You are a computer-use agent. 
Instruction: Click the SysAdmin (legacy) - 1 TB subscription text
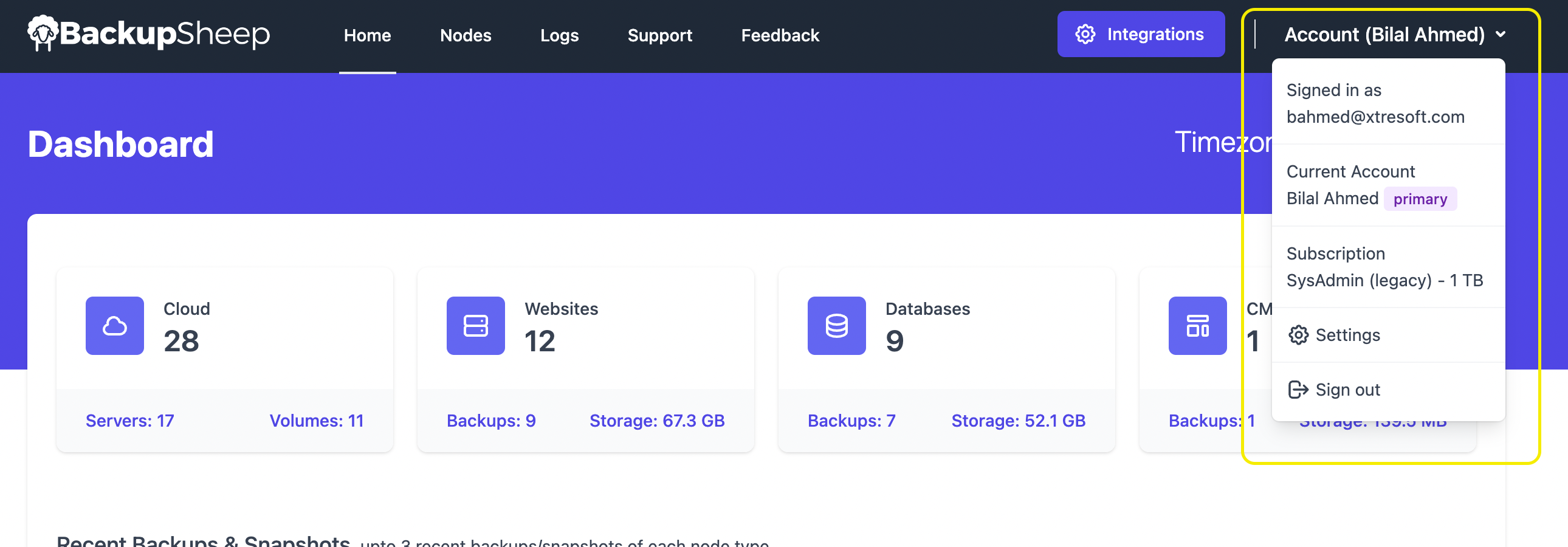coord(1384,281)
